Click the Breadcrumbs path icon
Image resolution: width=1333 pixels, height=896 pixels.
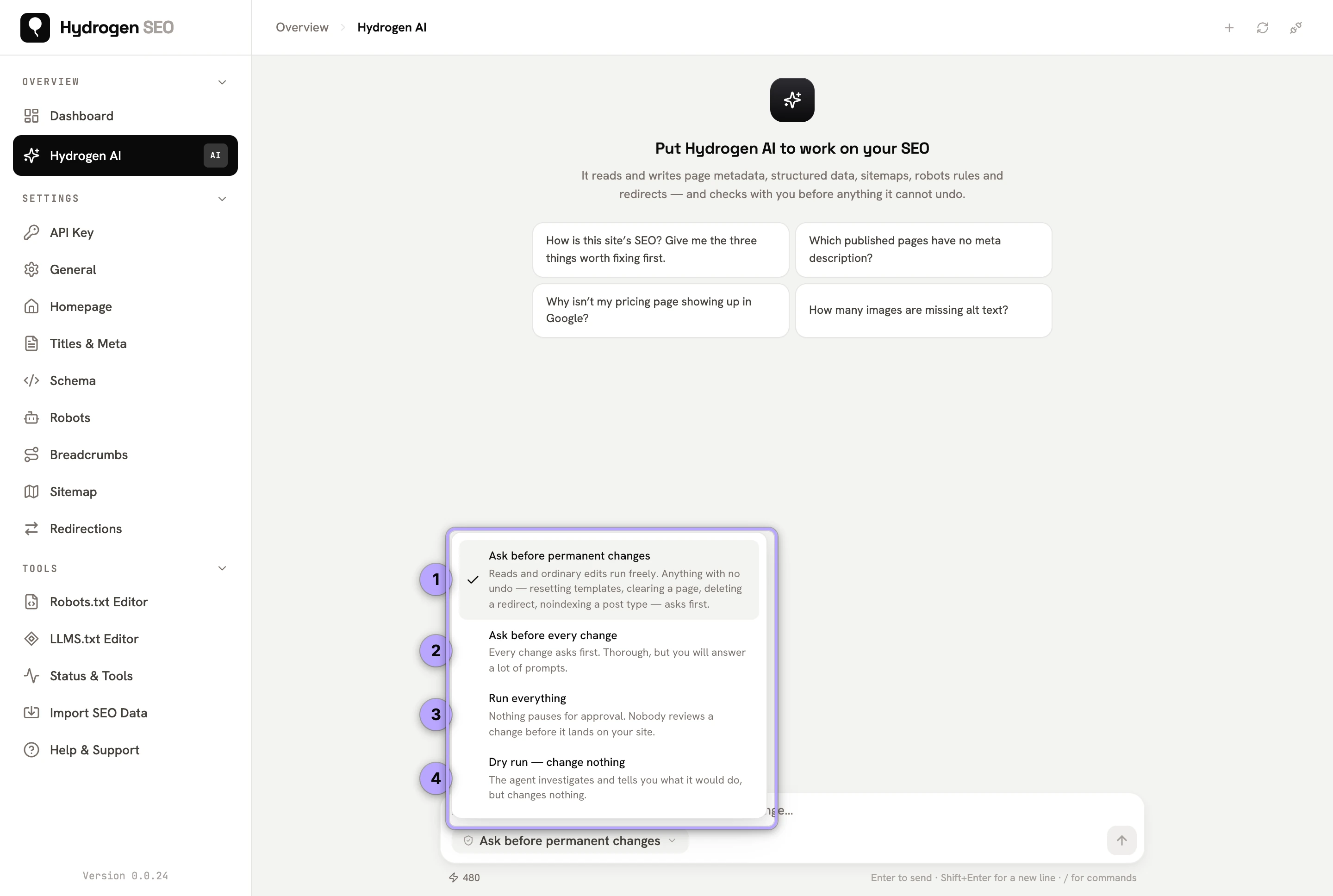(x=31, y=455)
